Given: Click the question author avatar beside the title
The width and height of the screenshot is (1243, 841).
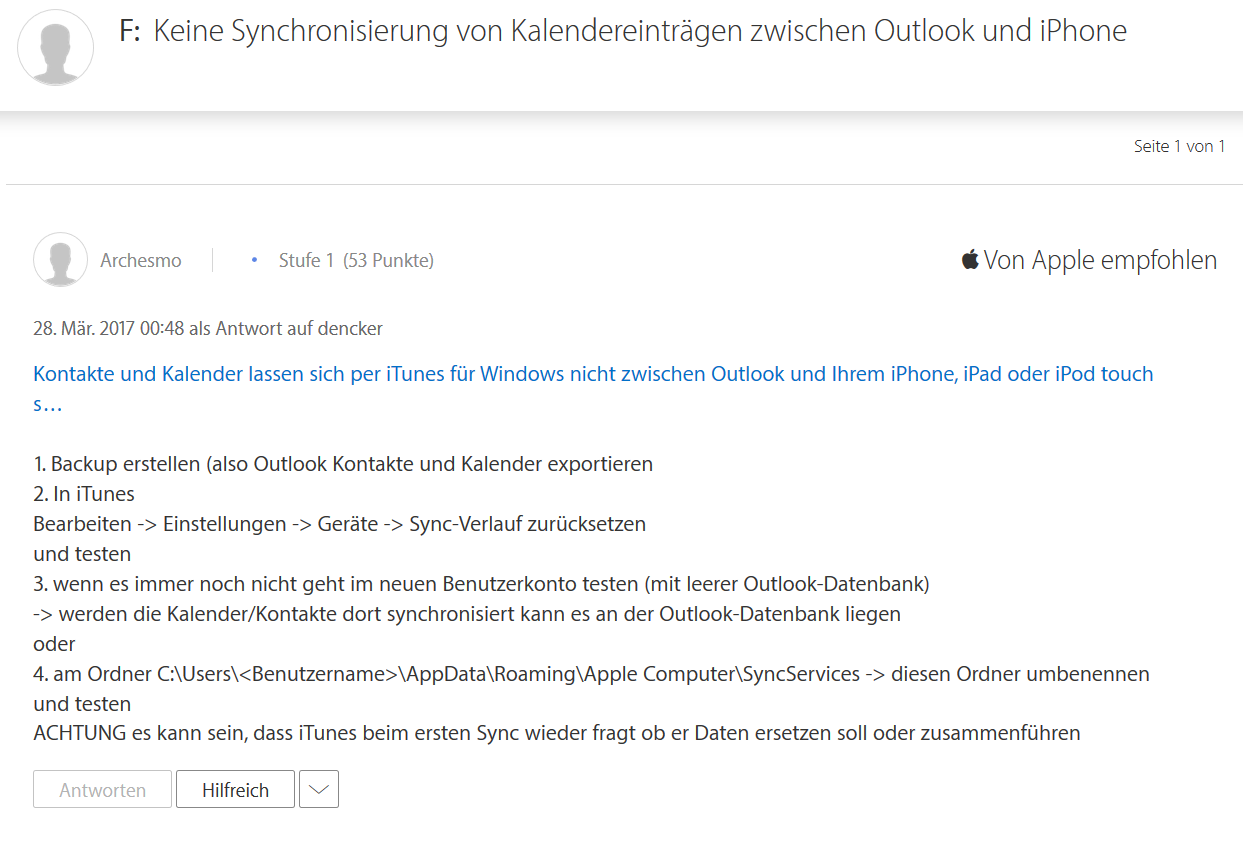Looking at the screenshot, I should [56, 47].
